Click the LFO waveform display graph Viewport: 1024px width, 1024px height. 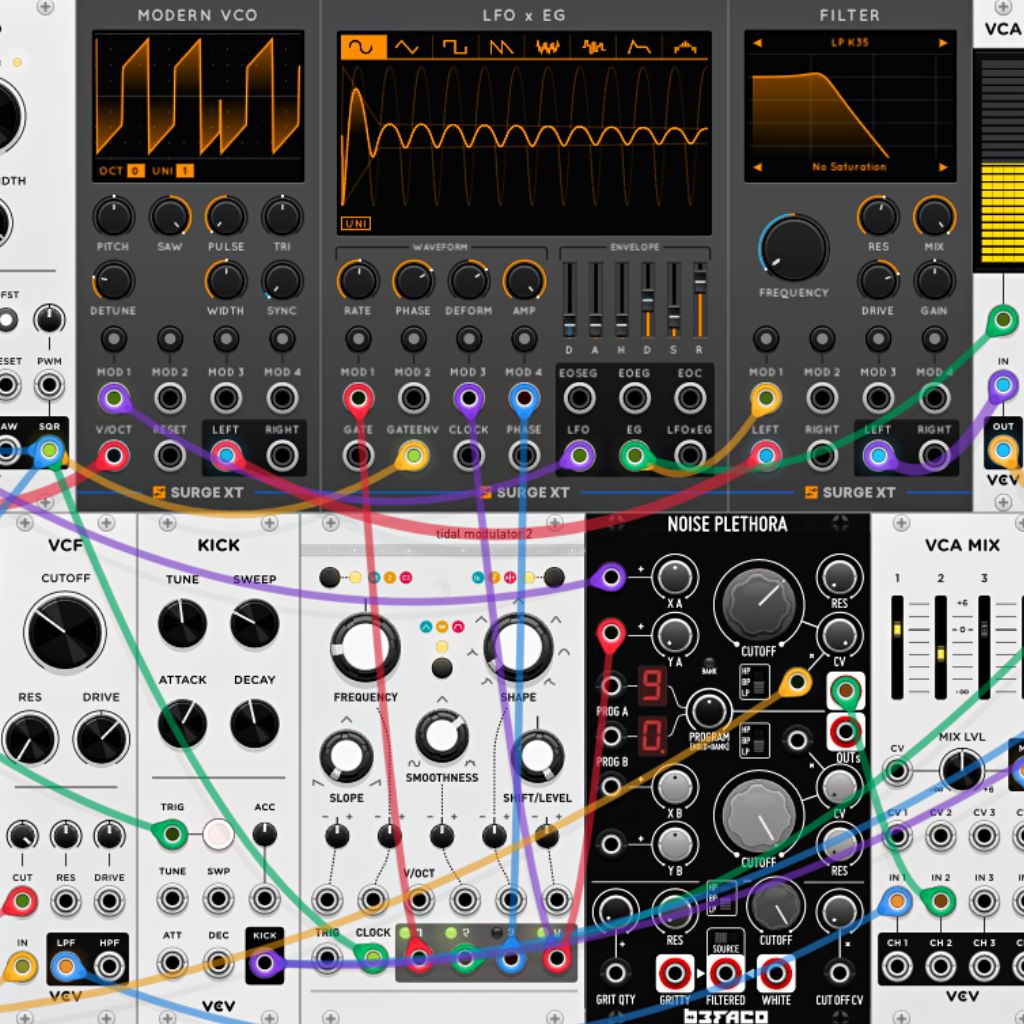click(524, 136)
